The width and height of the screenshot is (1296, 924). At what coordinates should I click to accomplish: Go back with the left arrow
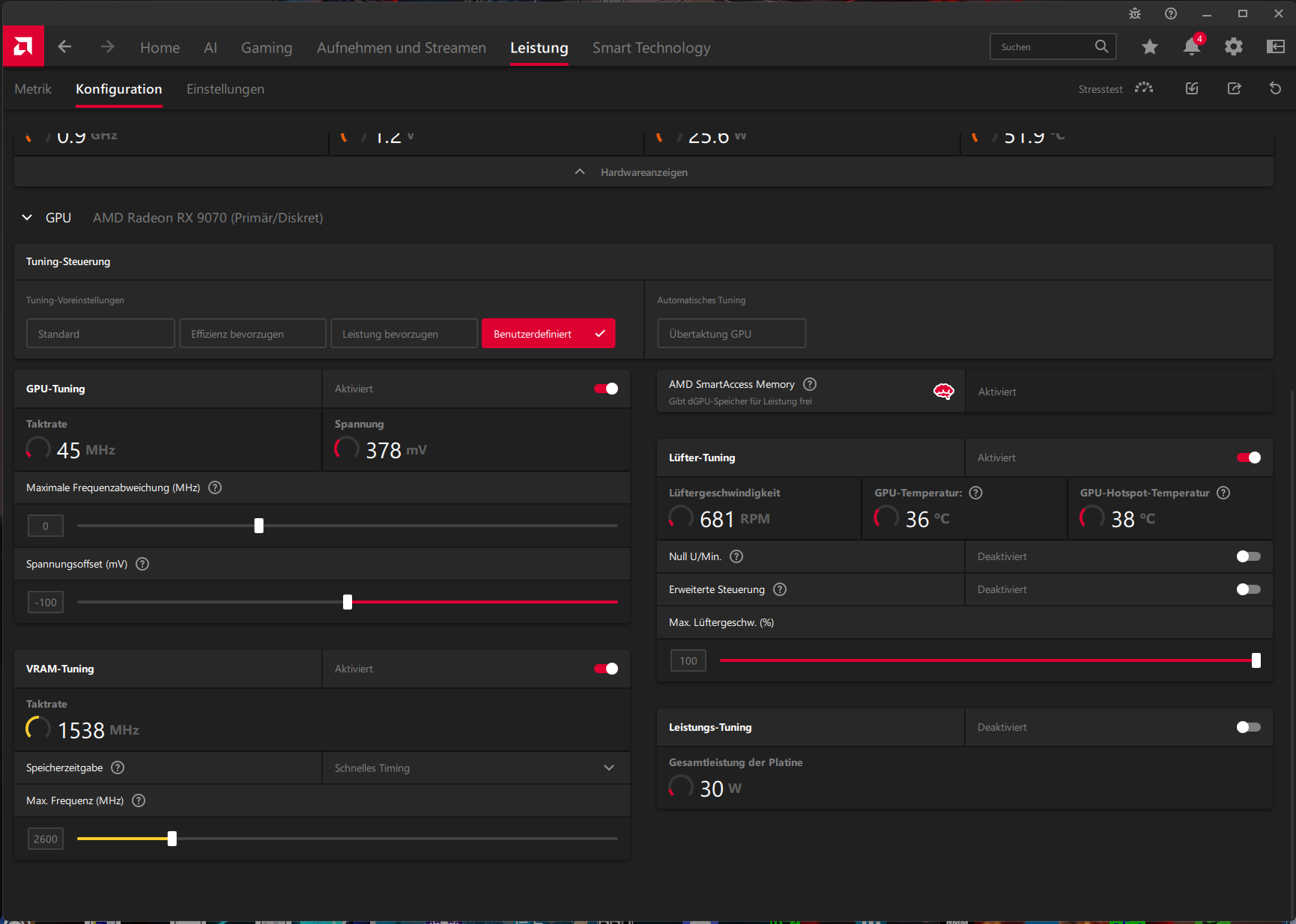(x=64, y=47)
